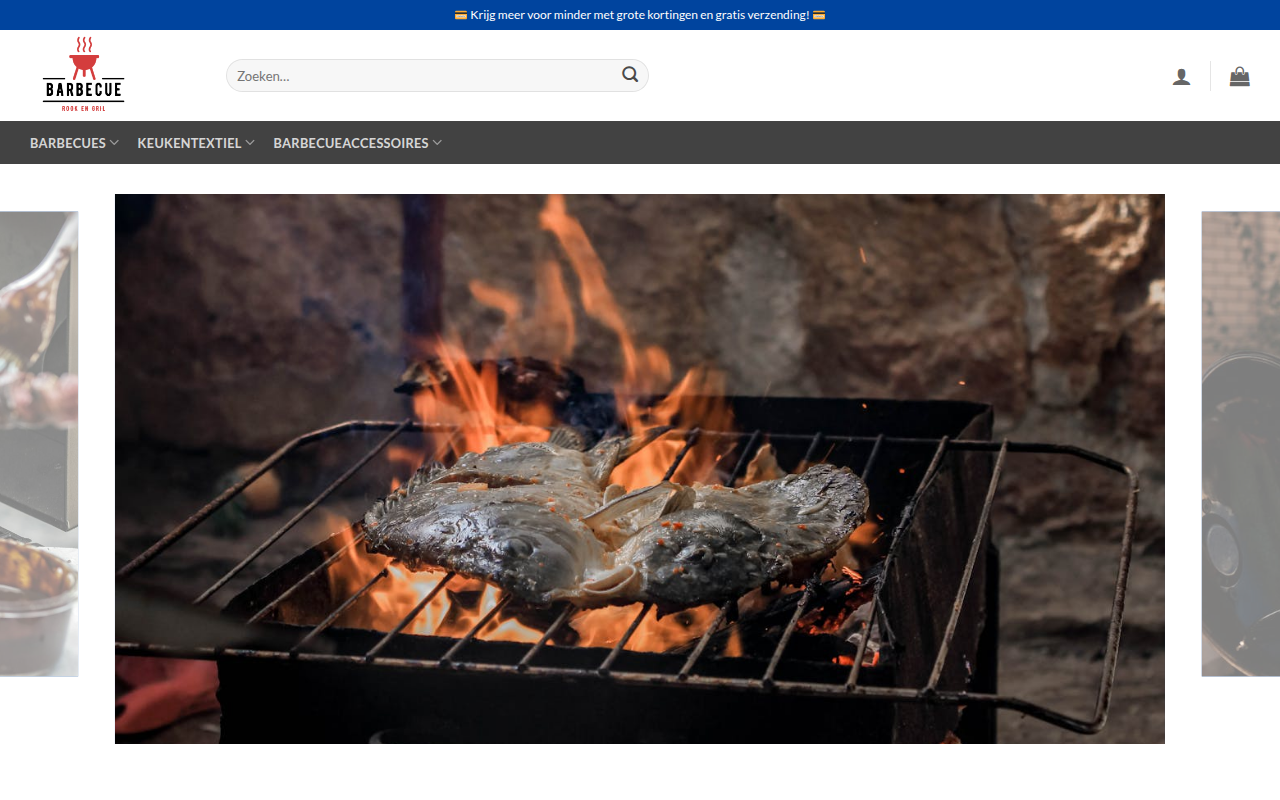Expand the chevron next to Keukentextiel

pyautogui.click(x=250, y=143)
